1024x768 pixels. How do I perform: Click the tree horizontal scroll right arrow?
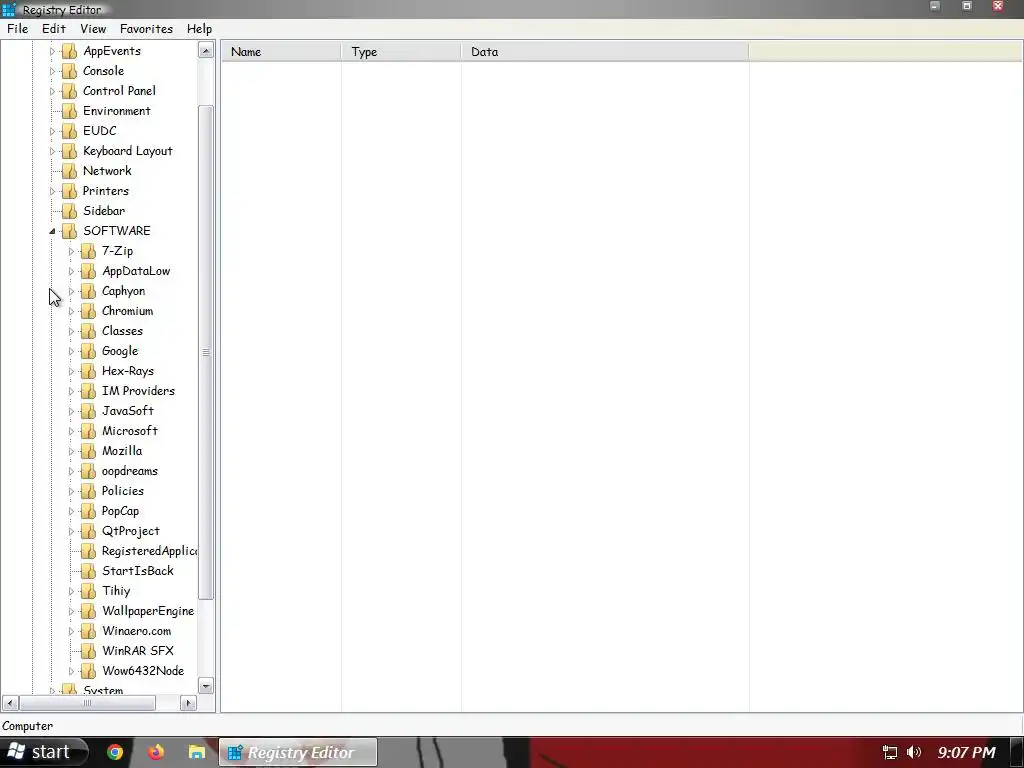pyautogui.click(x=188, y=703)
